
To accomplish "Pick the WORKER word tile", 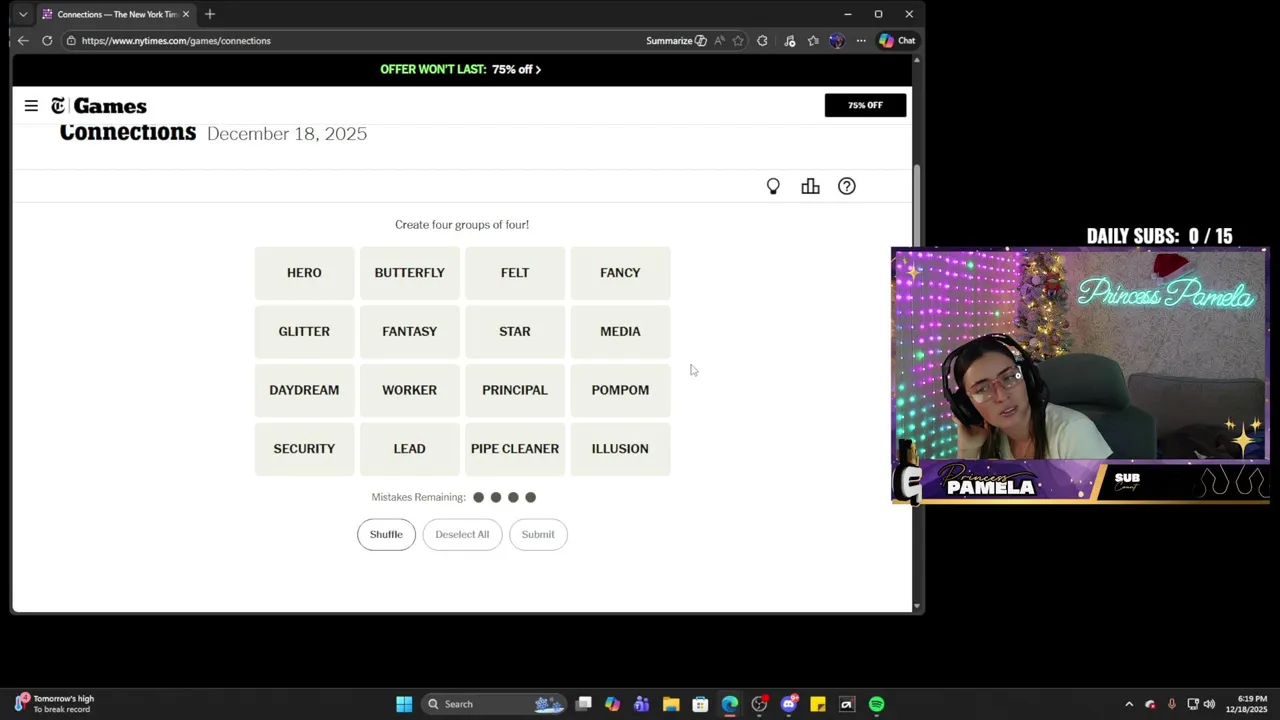I will (x=409, y=390).
